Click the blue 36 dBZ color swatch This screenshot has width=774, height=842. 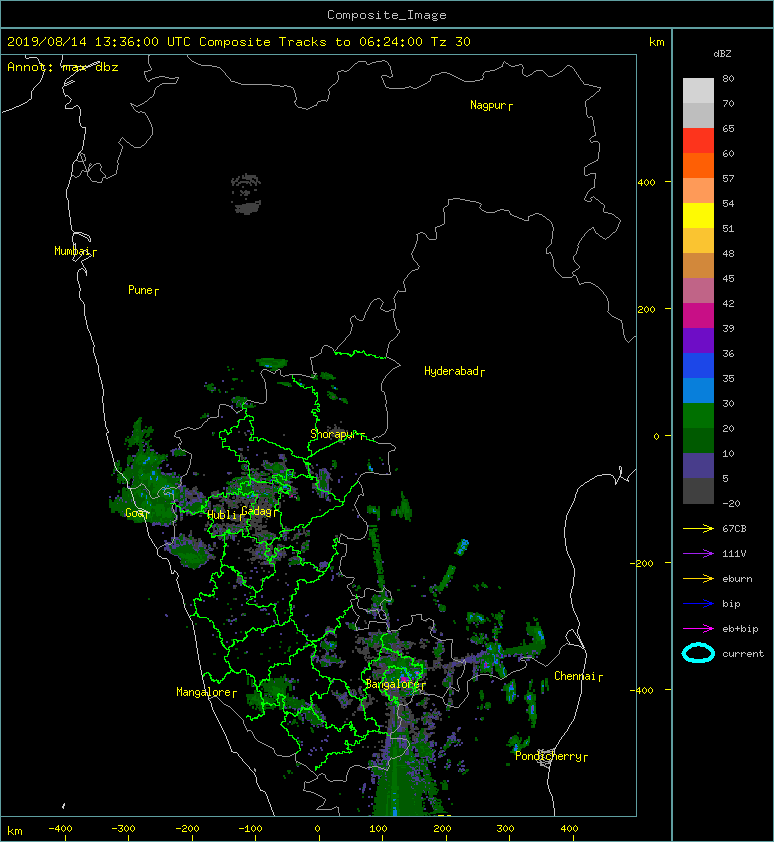click(698, 365)
